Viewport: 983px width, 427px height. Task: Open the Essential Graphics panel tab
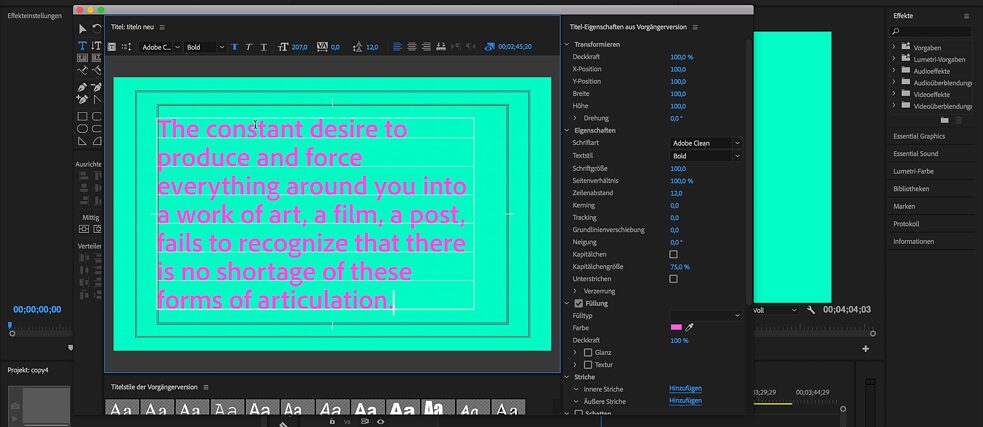(918, 136)
